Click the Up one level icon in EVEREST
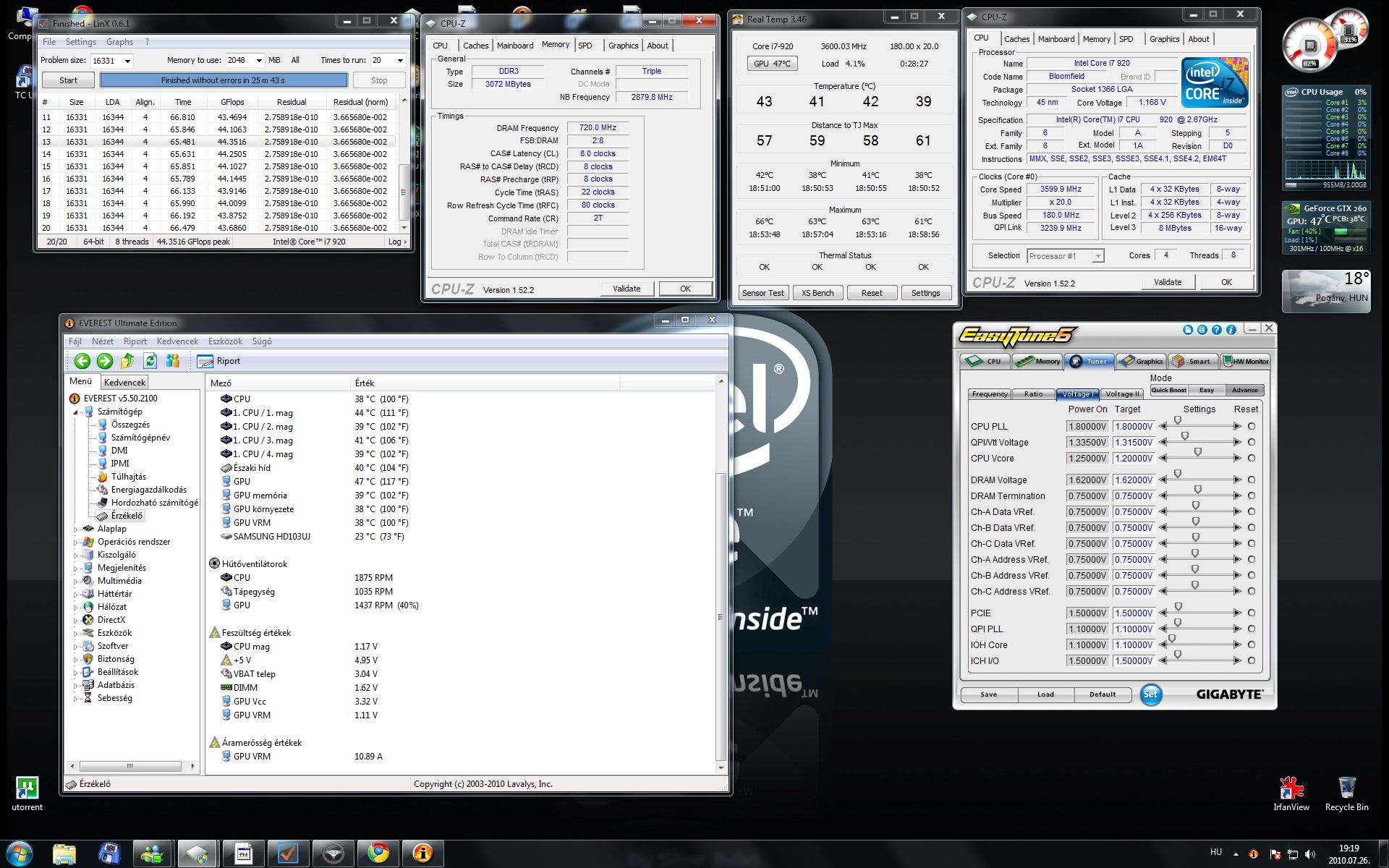1389x868 pixels. (x=127, y=361)
